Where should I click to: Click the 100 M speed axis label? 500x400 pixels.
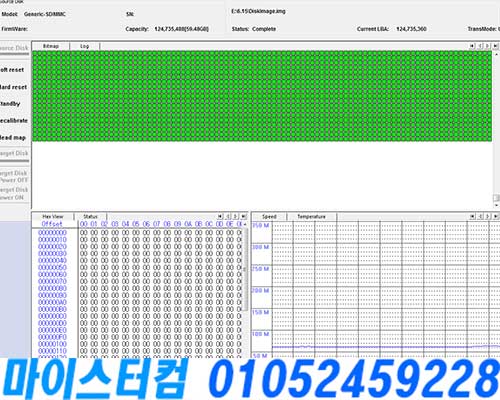(261, 334)
